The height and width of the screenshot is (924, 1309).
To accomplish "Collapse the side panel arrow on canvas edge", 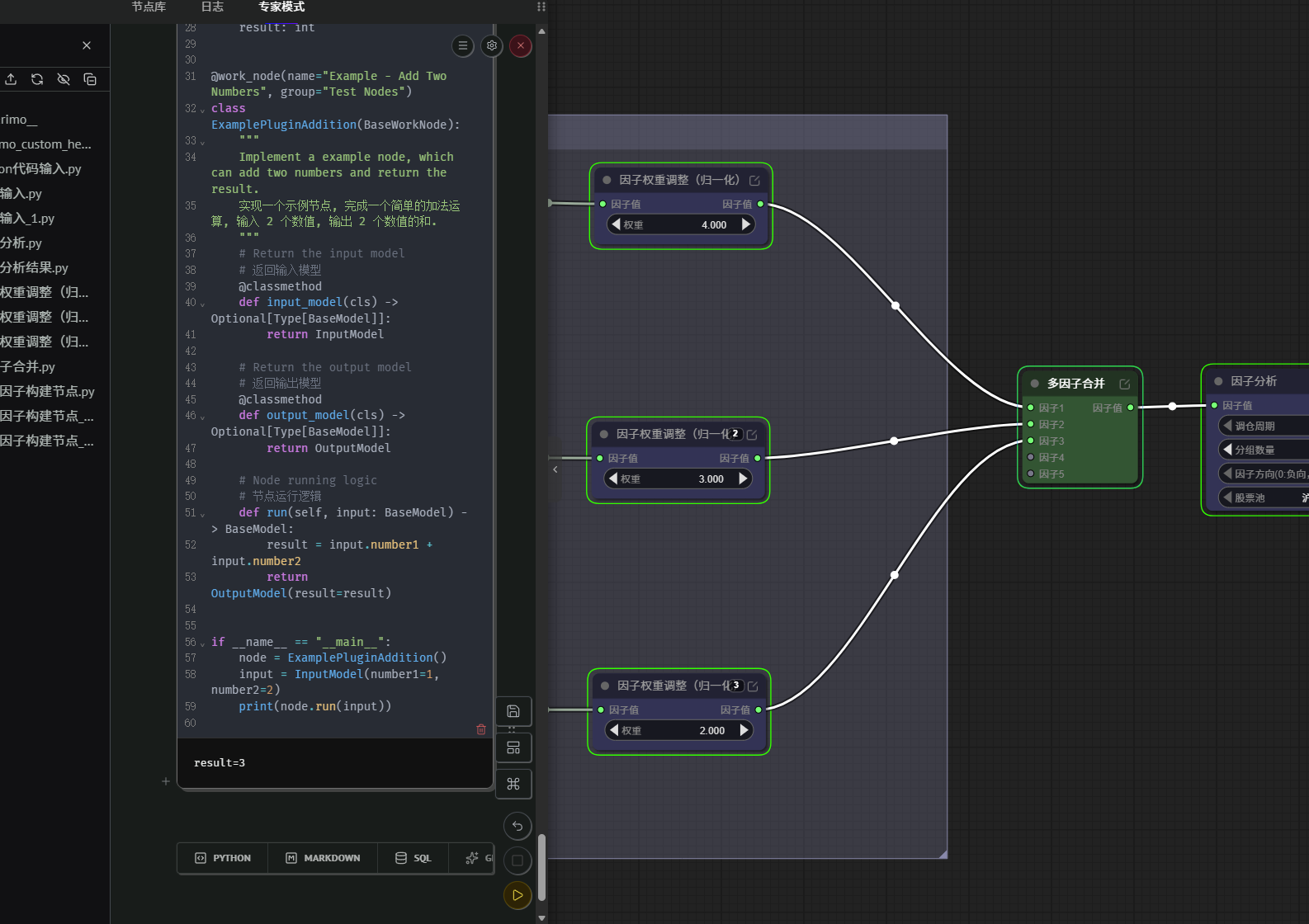I will 555,469.
